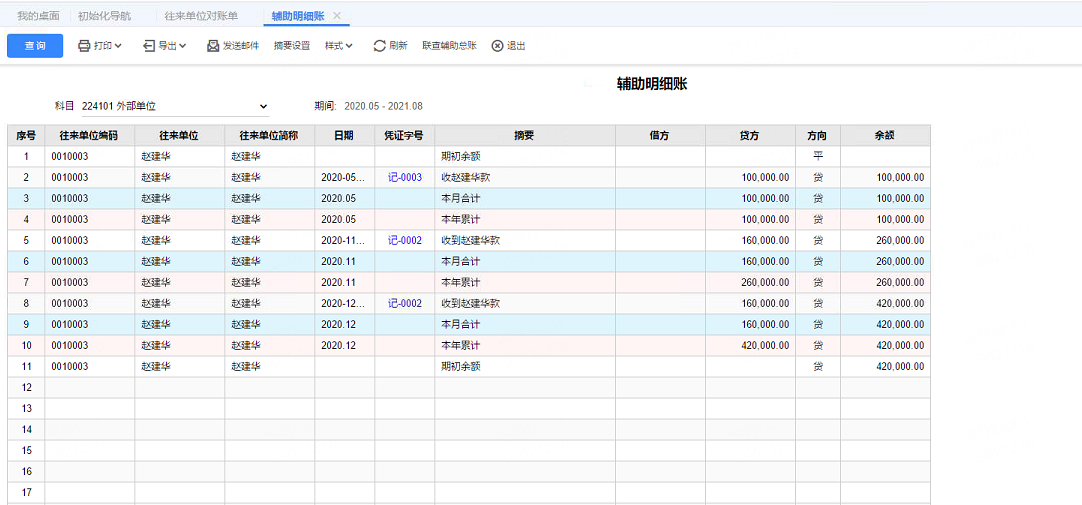Open the 科目 224101 外部单位 dropdown
The image size is (1082, 505).
175,106
